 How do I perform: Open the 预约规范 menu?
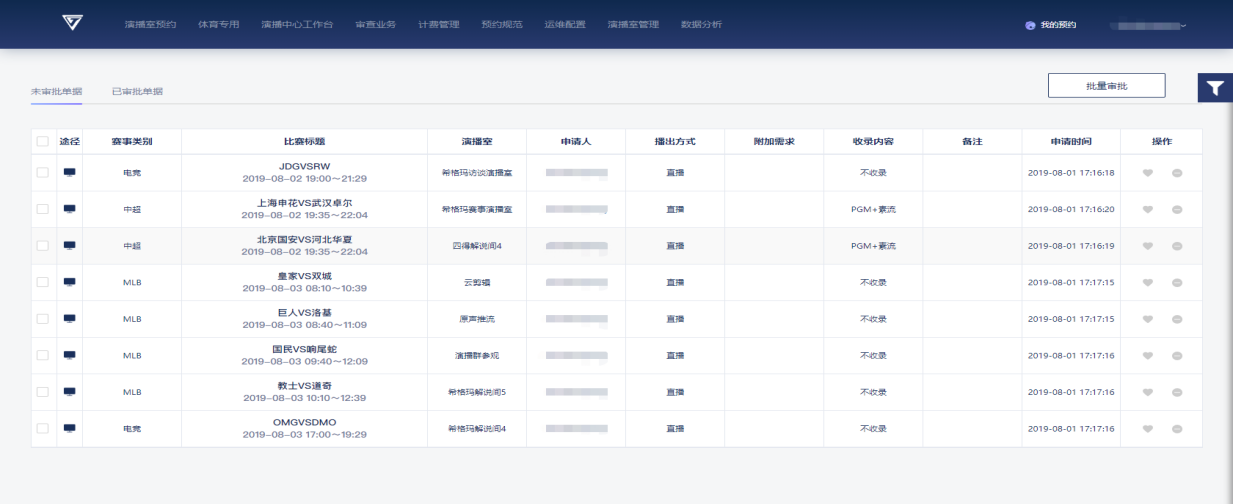pyautogui.click(x=501, y=24)
